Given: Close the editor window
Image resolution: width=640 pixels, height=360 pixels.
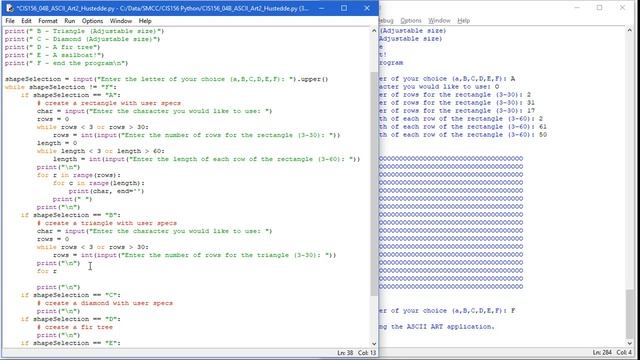Looking at the screenshot, I should point(367,8).
